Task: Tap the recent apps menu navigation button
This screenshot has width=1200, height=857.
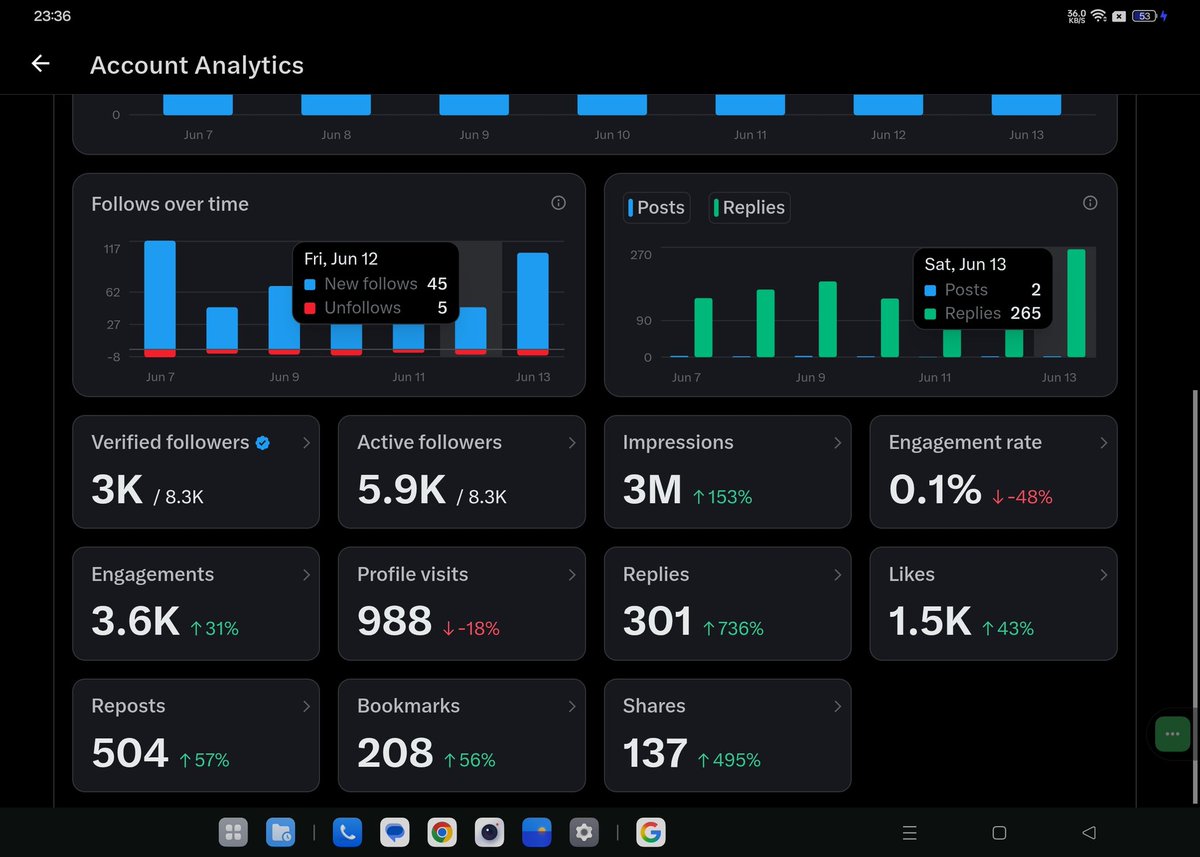Action: click(x=909, y=833)
